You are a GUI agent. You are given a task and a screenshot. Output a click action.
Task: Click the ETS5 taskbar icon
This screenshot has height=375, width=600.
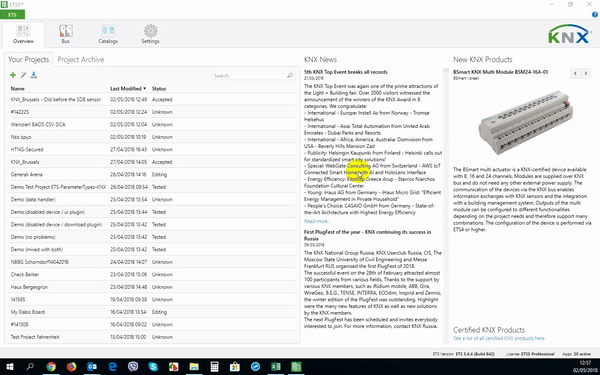pyautogui.click(x=296, y=367)
